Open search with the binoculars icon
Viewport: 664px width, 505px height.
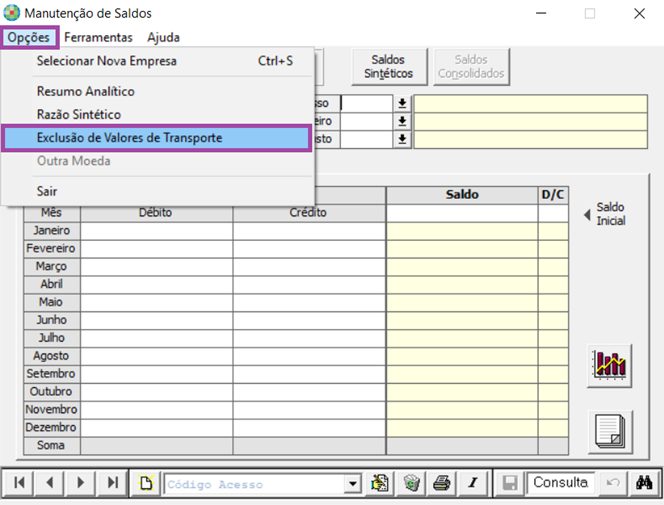pos(645,483)
